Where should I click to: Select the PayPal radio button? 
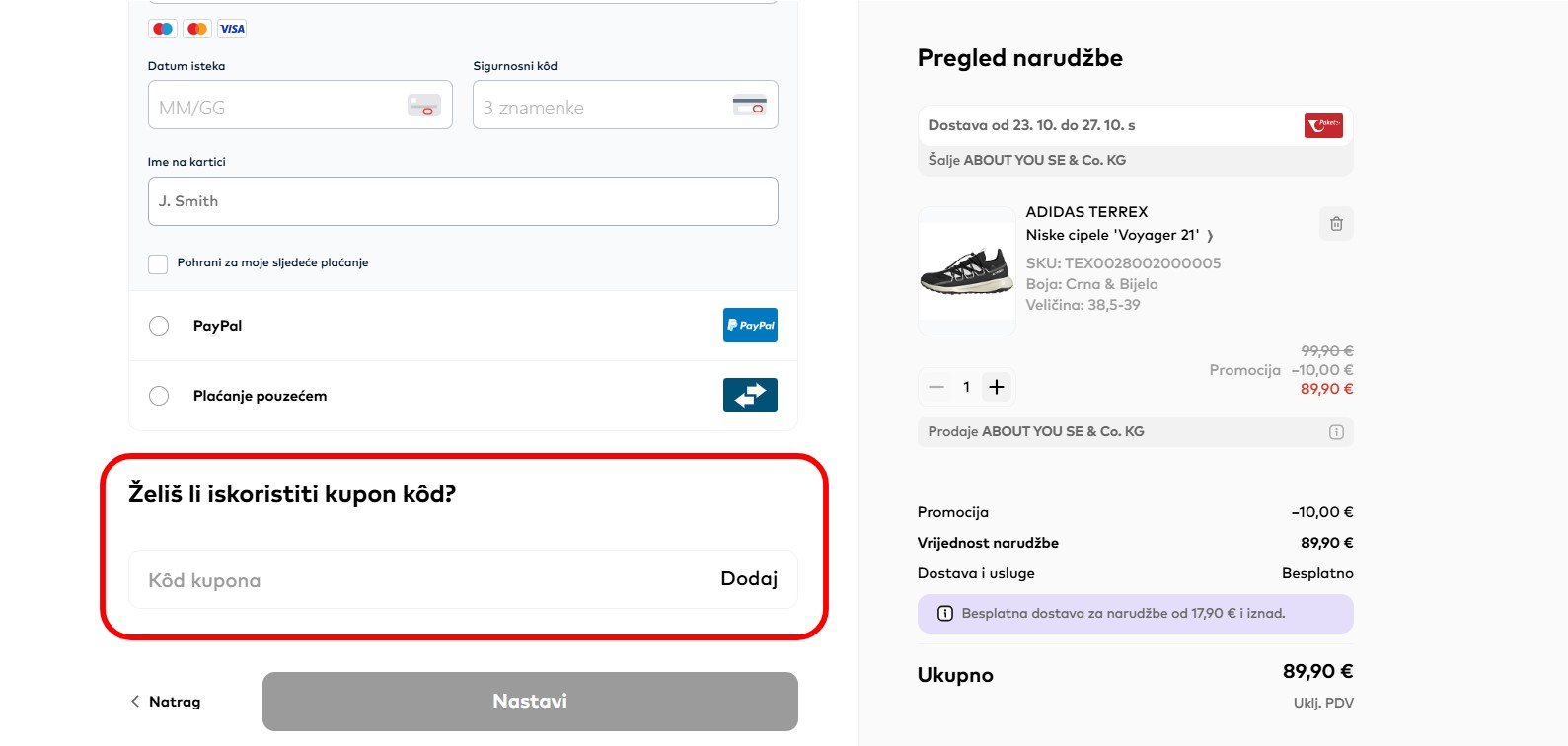tap(159, 326)
